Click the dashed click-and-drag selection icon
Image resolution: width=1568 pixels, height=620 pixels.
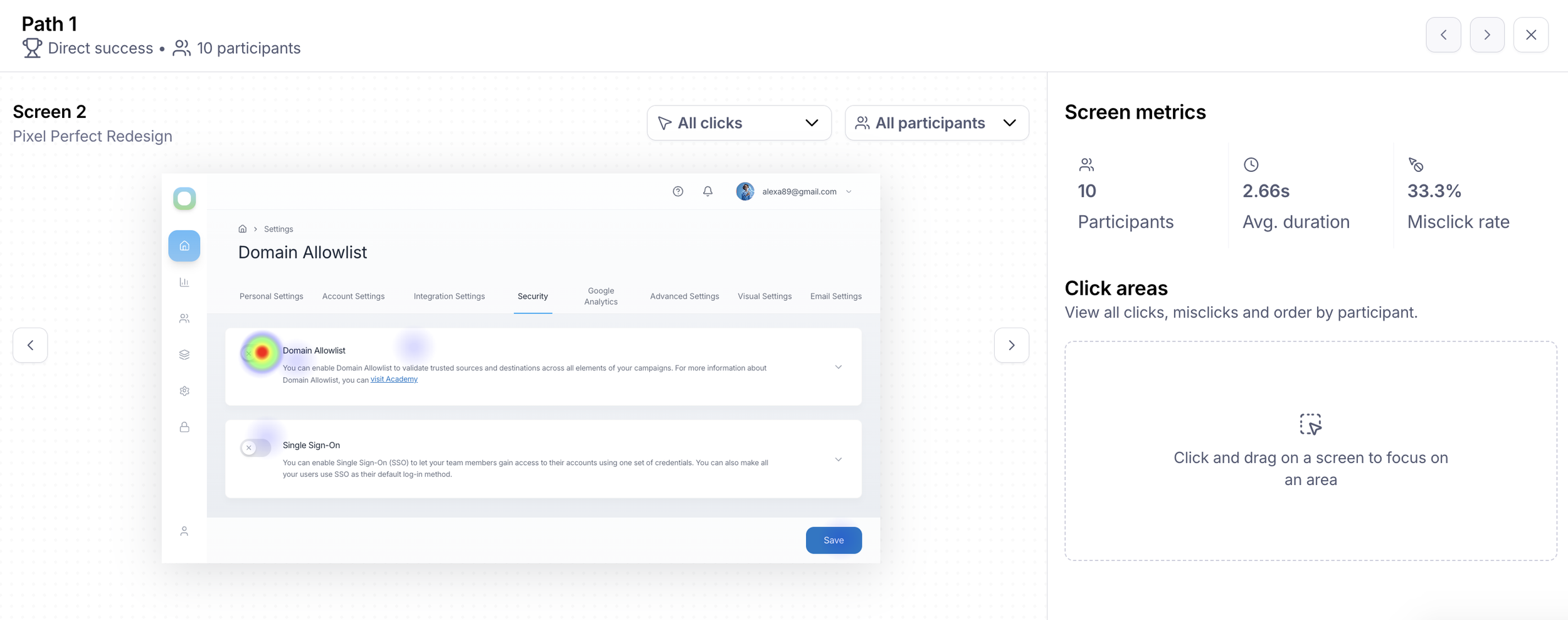pyautogui.click(x=1311, y=425)
